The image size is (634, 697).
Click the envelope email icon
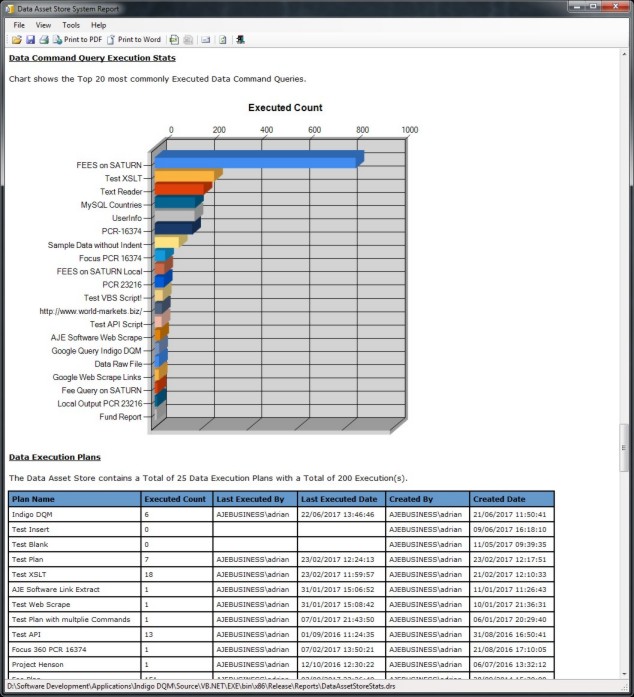point(205,40)
